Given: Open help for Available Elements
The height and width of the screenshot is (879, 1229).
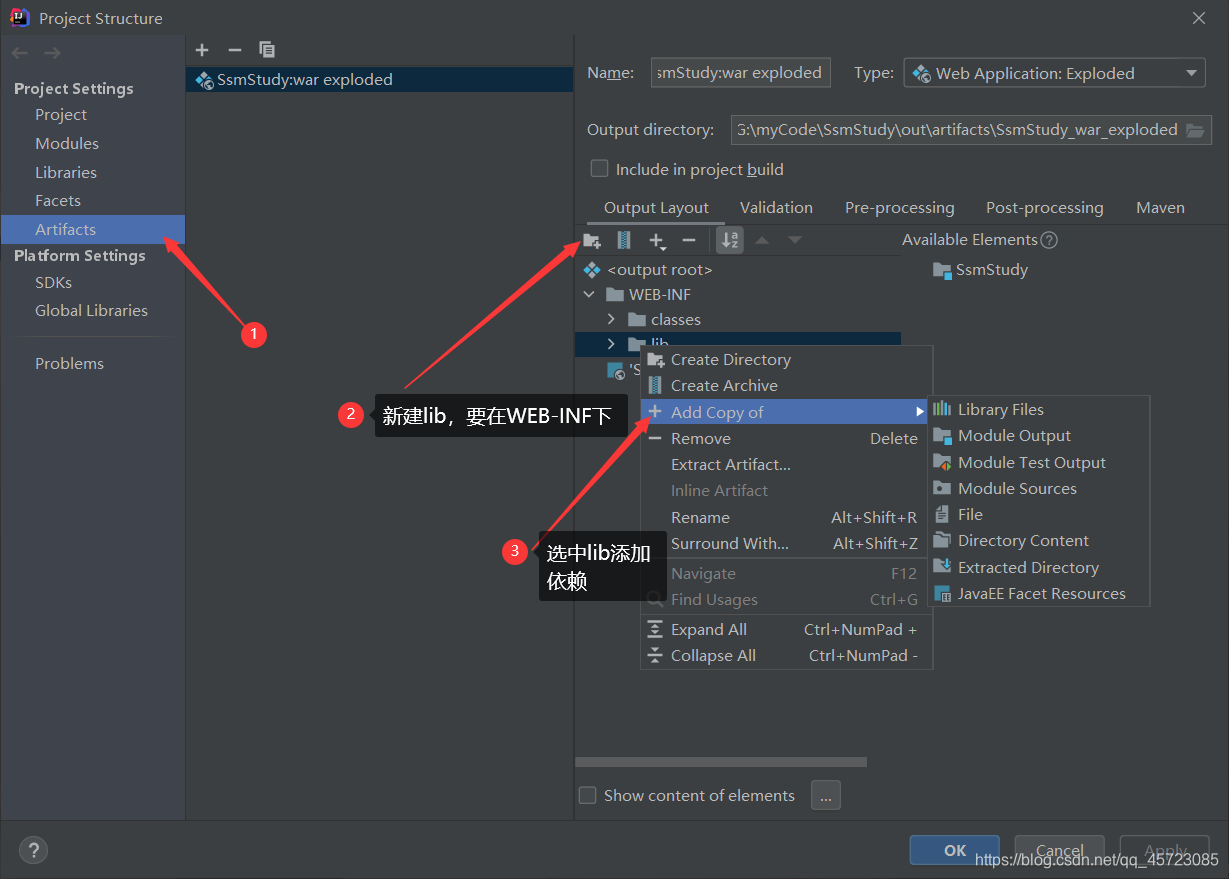Looking at the screenshot, I should 1048,239.
